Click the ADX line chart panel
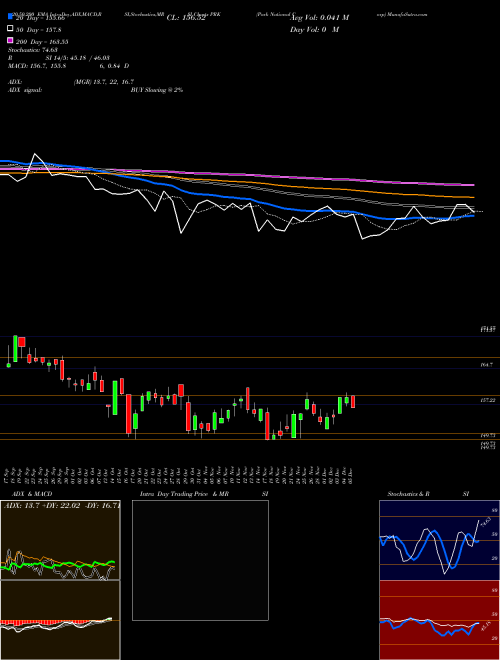This screenshot has width=500, height=660. coord(60,540)
